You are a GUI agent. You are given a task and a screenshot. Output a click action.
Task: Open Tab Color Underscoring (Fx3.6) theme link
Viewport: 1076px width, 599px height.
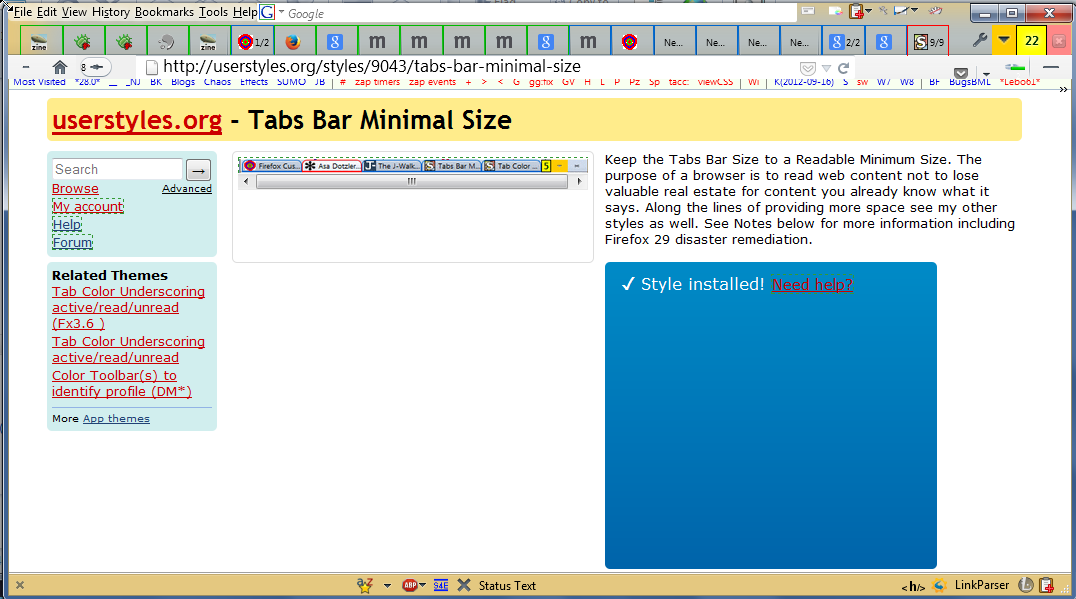128,307
